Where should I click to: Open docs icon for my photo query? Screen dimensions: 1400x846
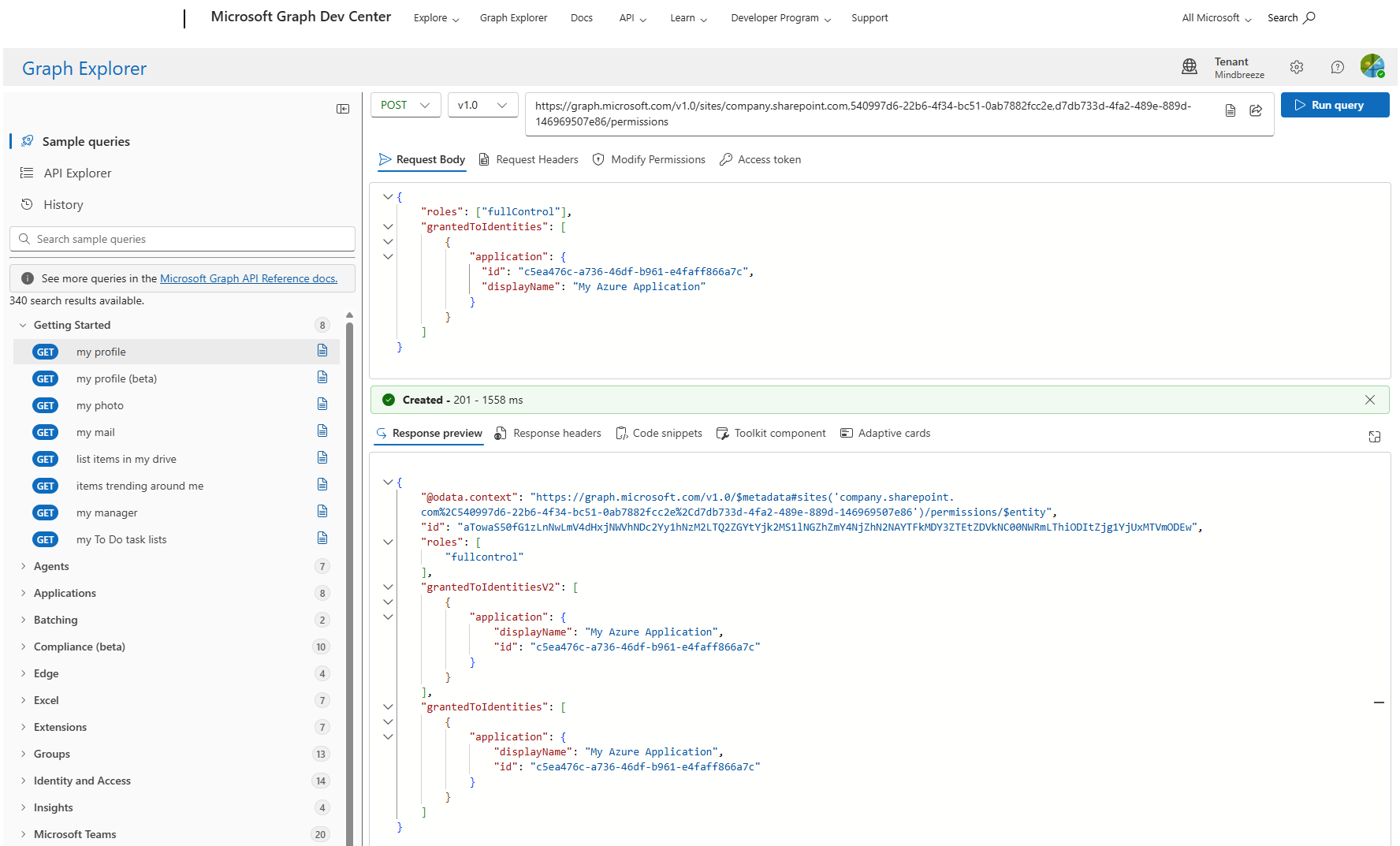pyautogui.click(x=322, y=404)
